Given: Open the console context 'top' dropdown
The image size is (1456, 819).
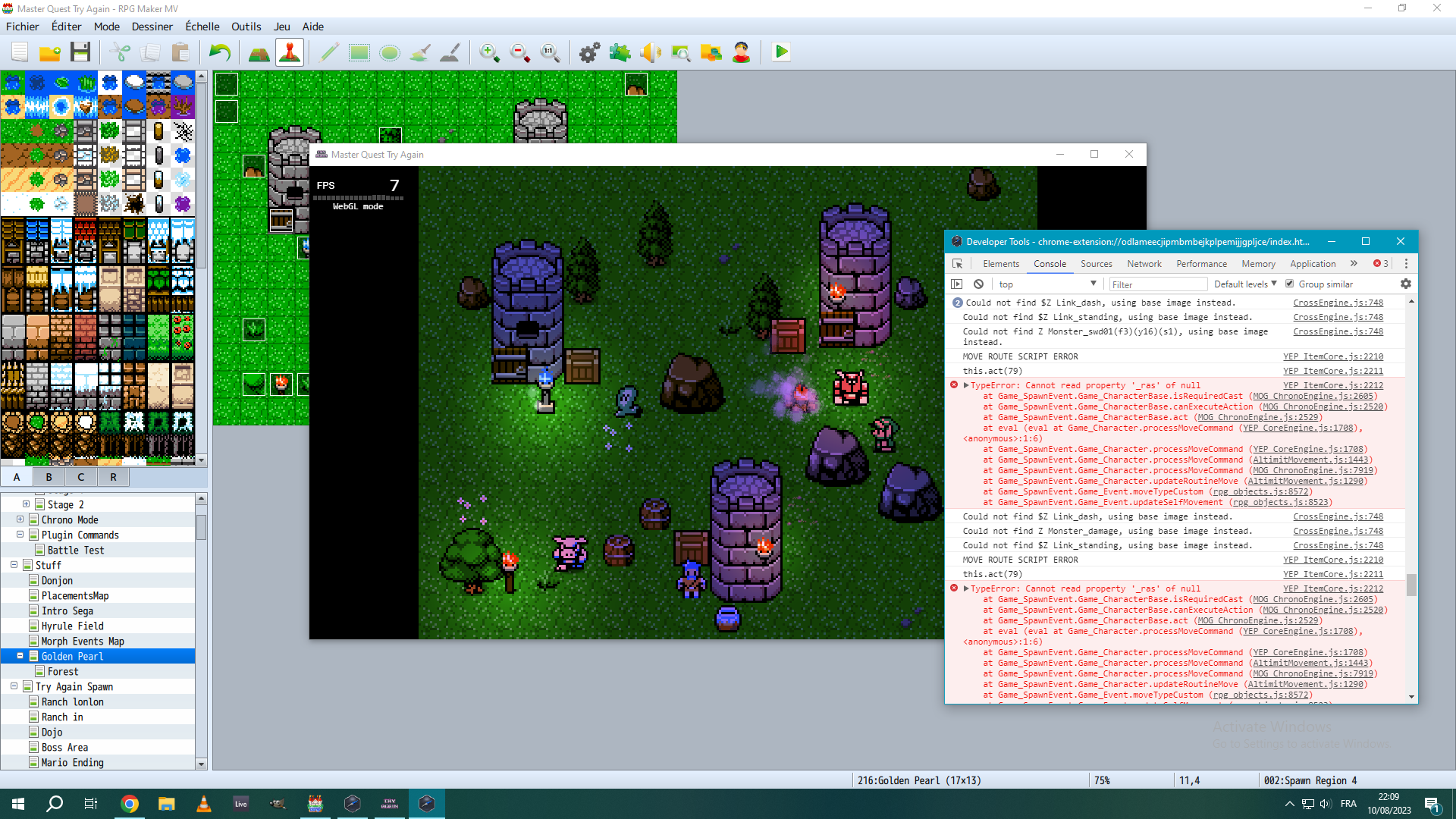Looking at the screenshot, I should (x=1047, y=284).
